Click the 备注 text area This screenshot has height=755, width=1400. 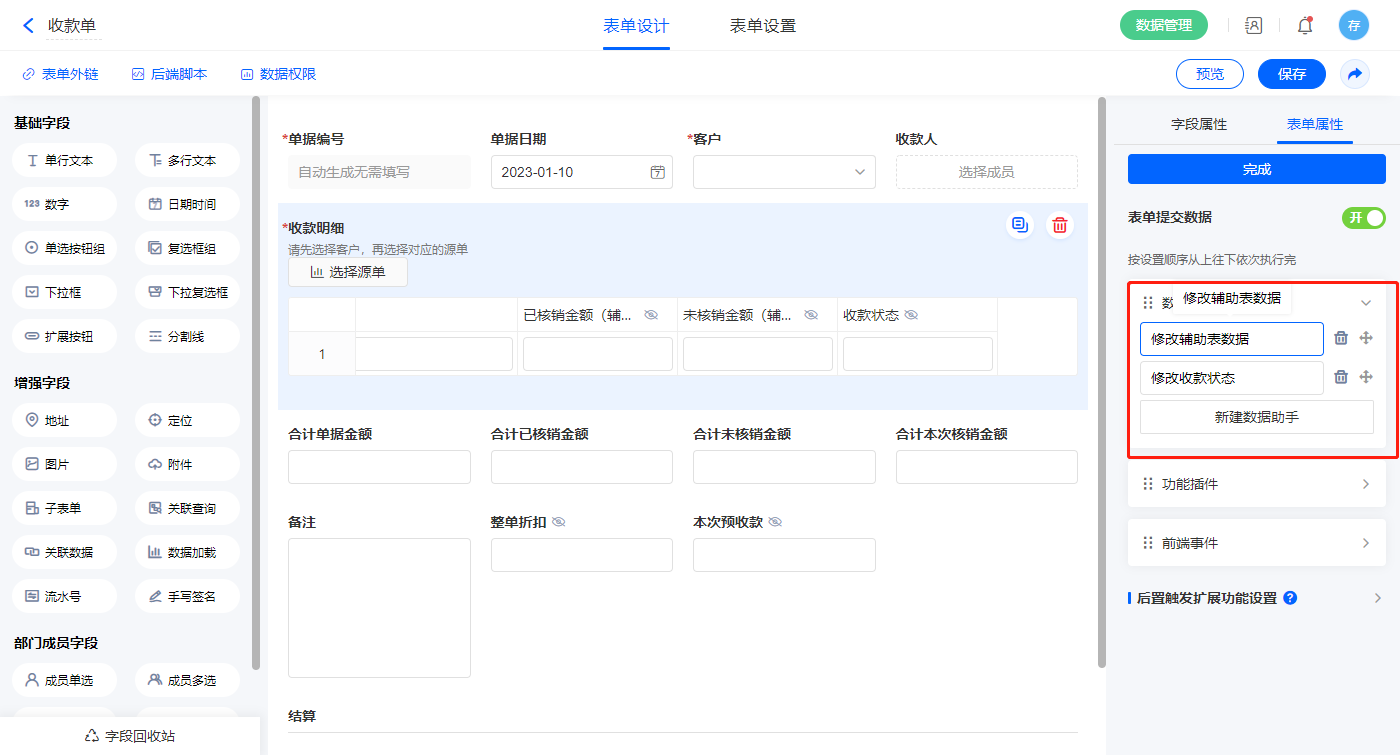pyautogui.click(x=379, y=607)
